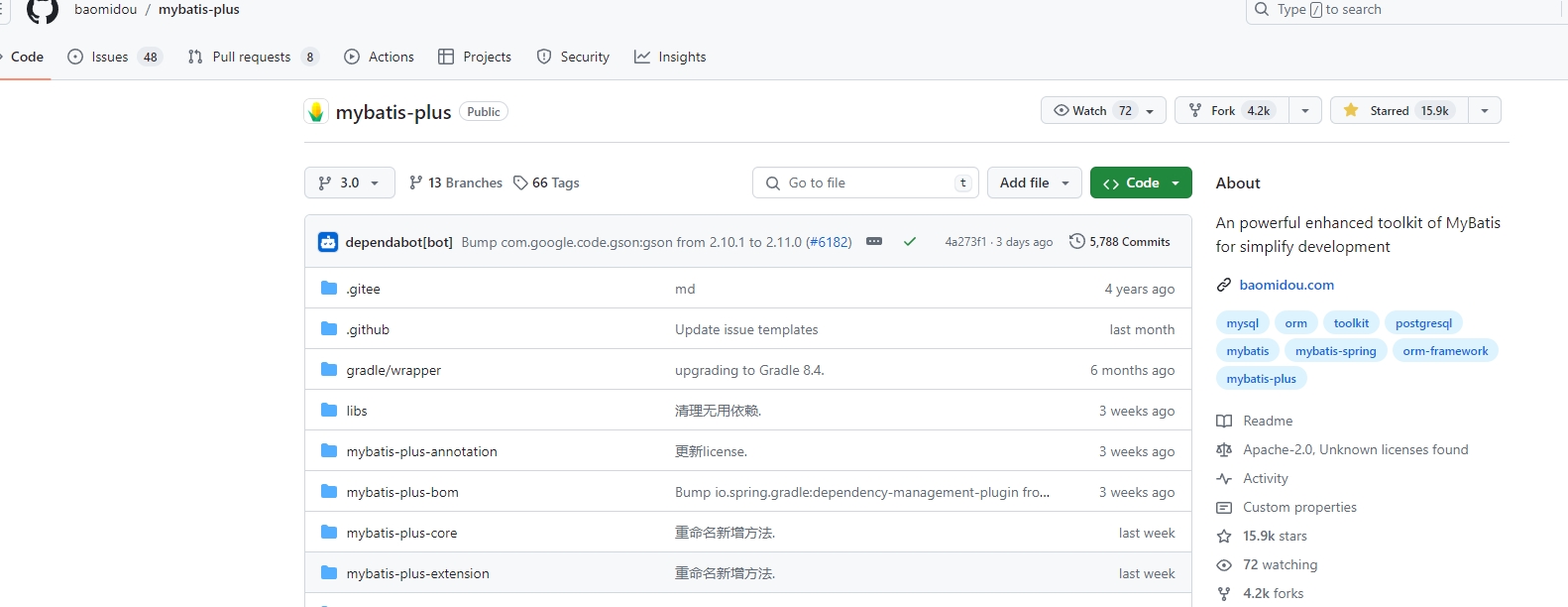This screenshot has width=1568, height=607.
Task: Open 'upgrading to Gradle 8.4.' commit message
Action: click(x=749, y=370)
